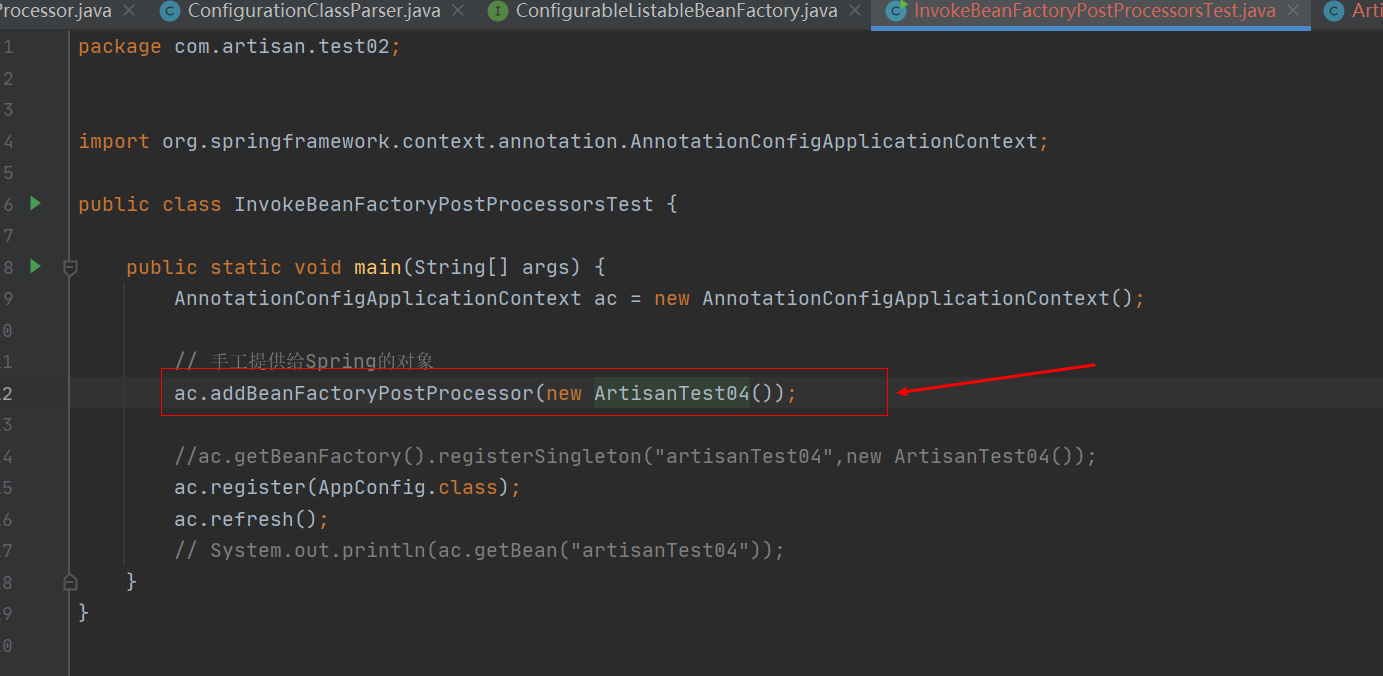Click the AnnotationConfigApplicationContext import statement
1383x676 pixels.
point(564,141)
